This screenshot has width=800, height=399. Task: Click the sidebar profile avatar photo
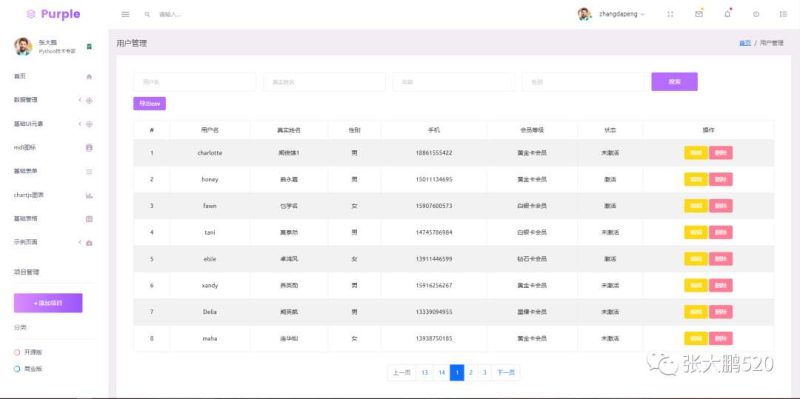pos(23,46)
